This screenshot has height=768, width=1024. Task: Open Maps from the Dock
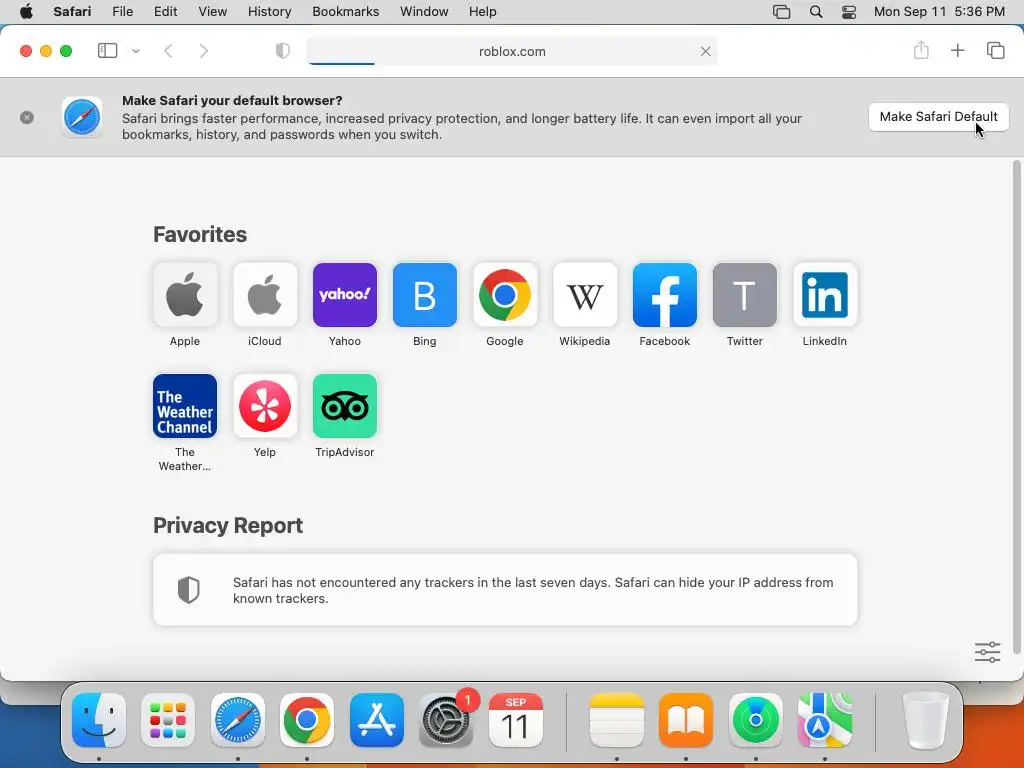(x=825, y=720)
